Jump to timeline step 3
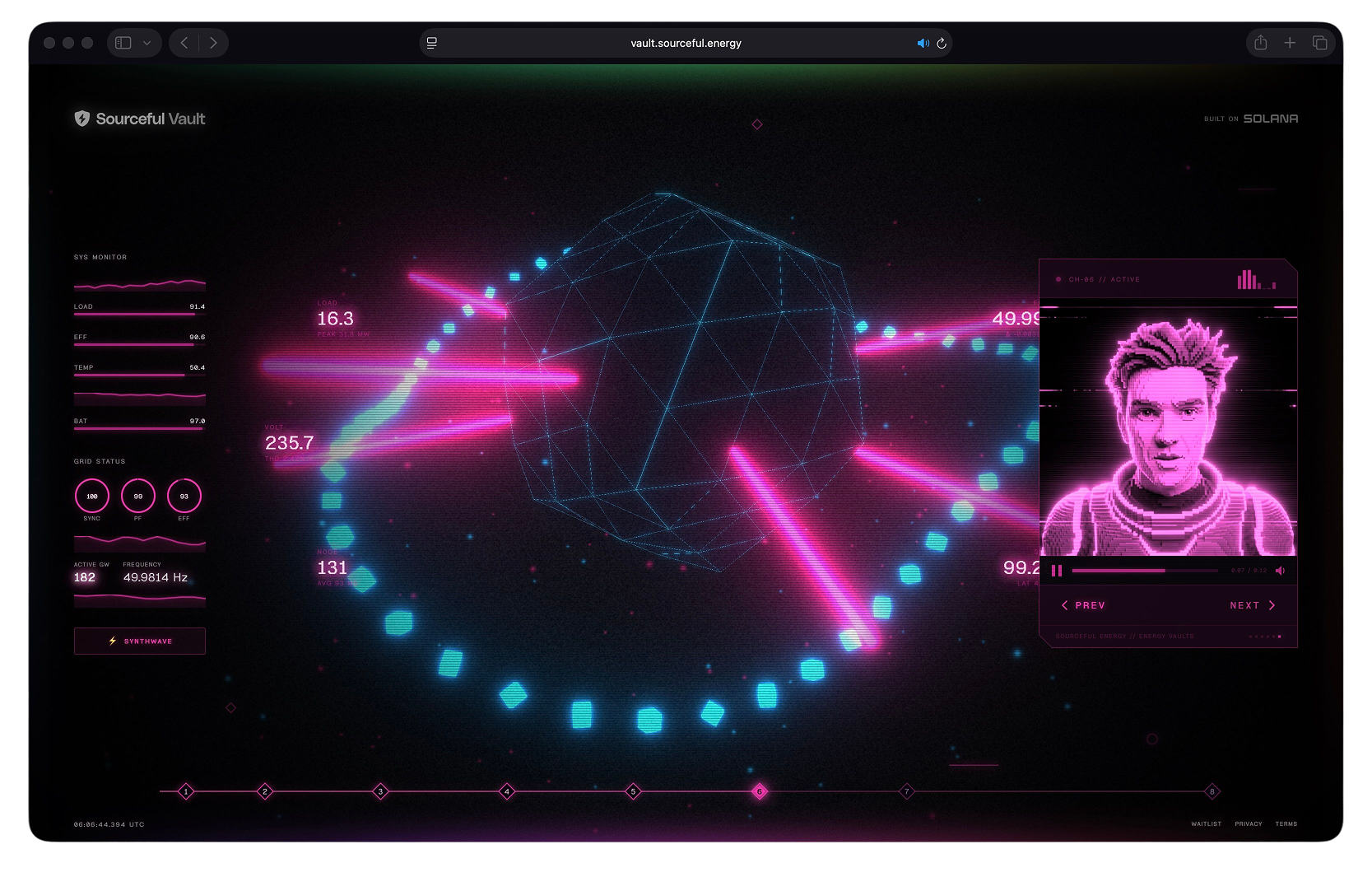 pyautogui.click(x=380, y=791)
